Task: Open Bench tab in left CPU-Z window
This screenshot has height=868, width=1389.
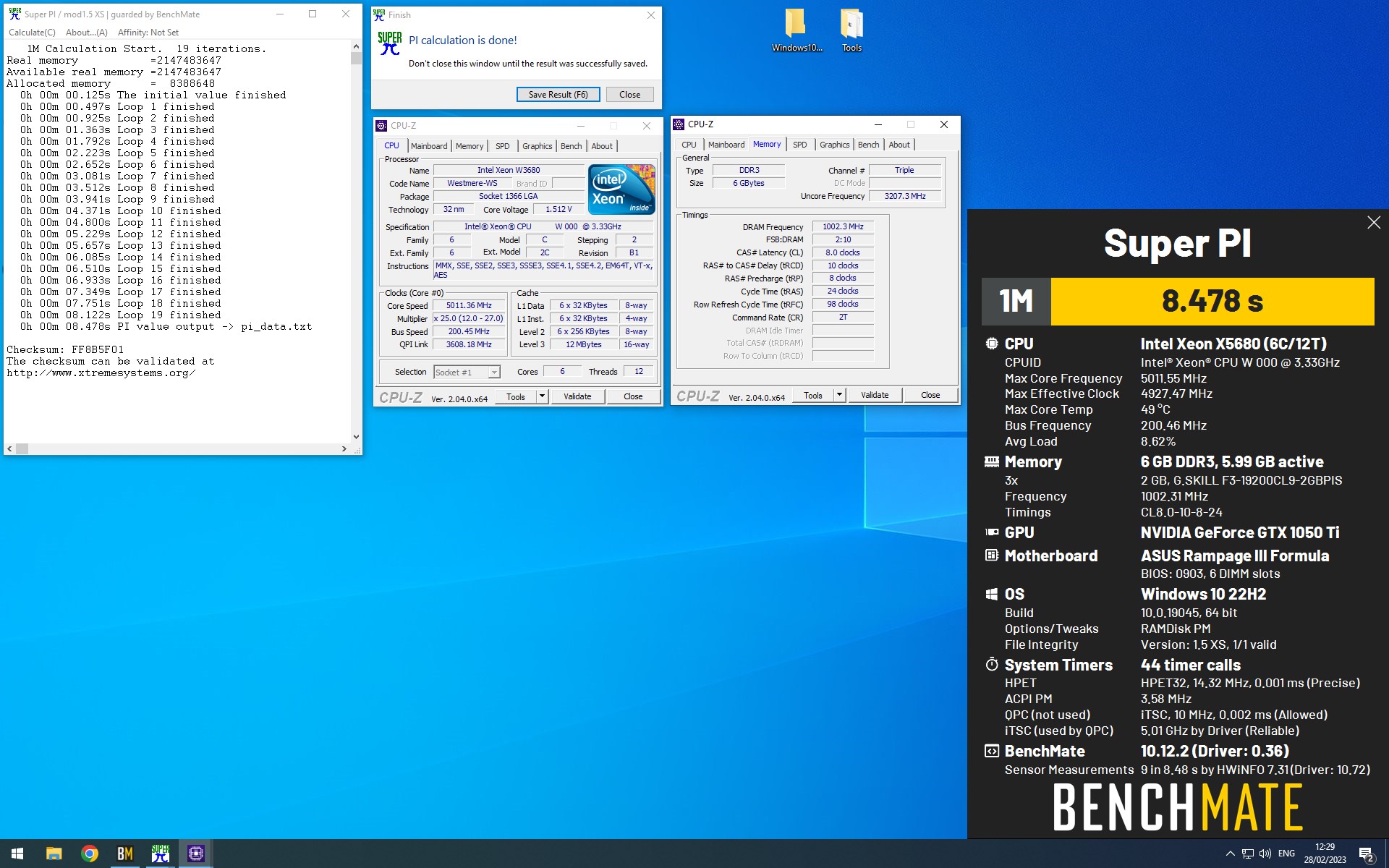Action: click(x=571, y=146)
